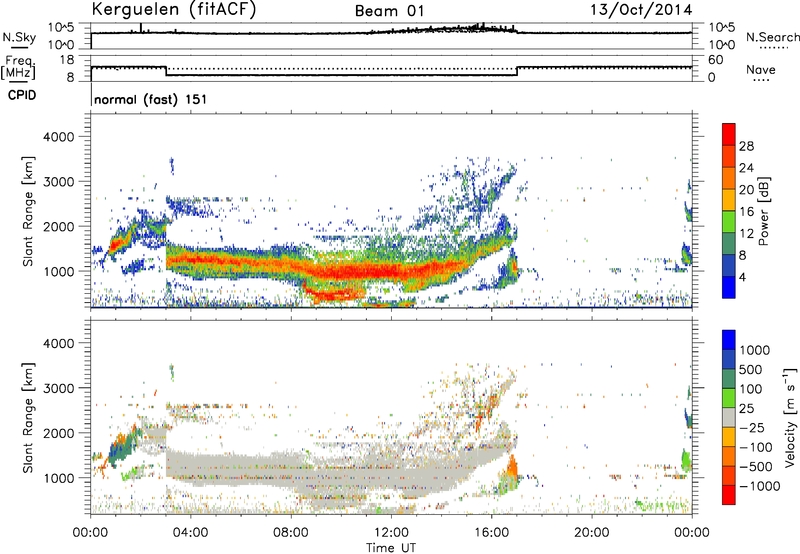Select the Beam 01 heading
The width and height of the screenshot is (800, 554).
[389, 11]
